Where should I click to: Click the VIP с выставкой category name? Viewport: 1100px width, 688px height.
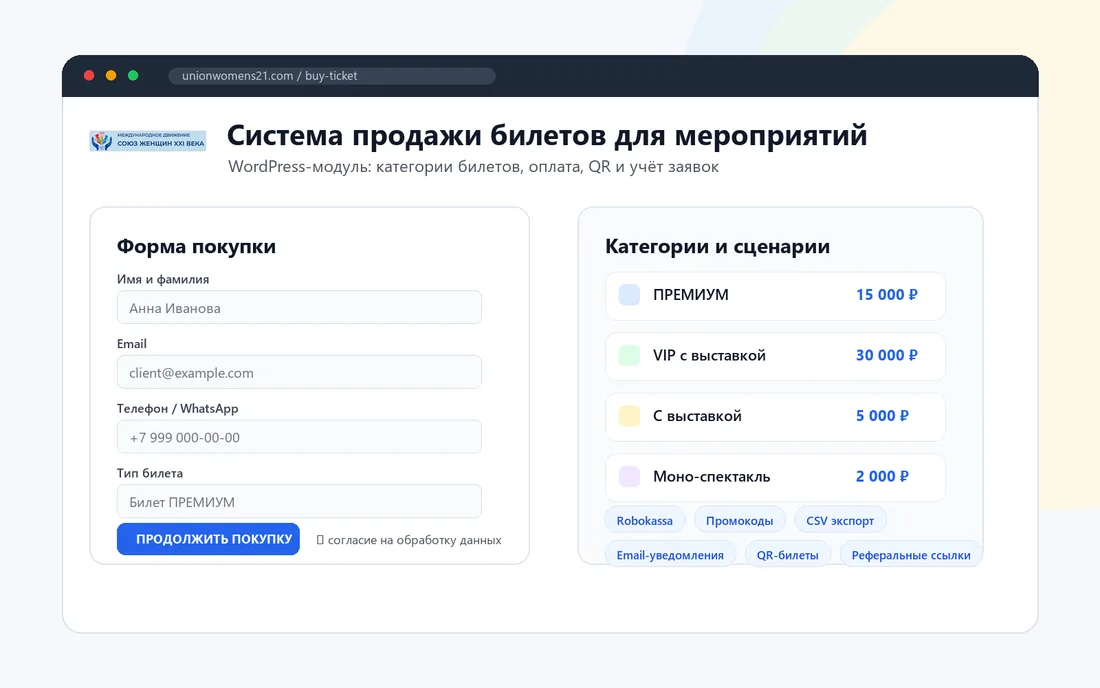click(x=709, y=356)
